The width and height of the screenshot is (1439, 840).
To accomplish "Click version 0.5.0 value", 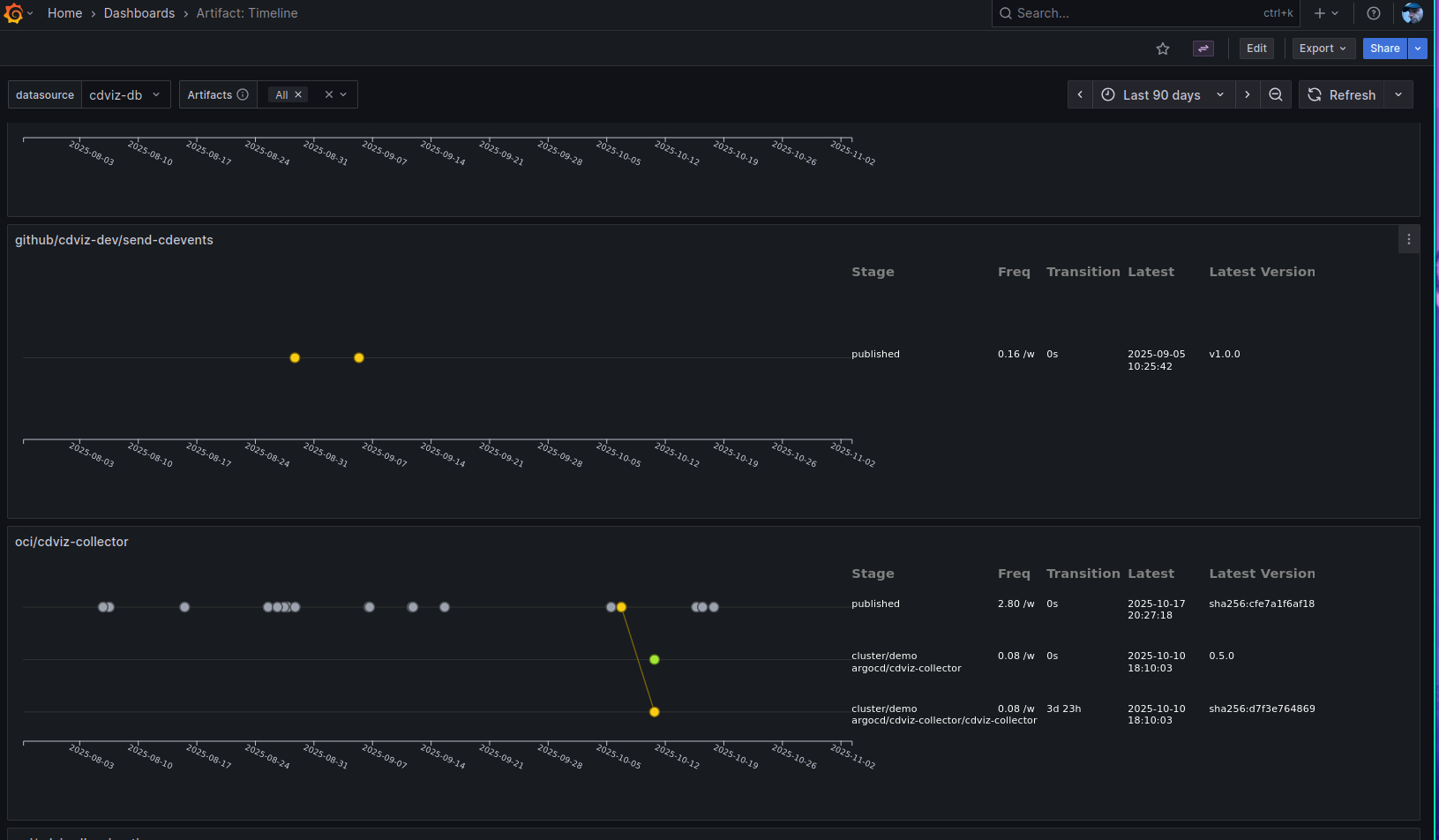I will [x=1221, y=656].
